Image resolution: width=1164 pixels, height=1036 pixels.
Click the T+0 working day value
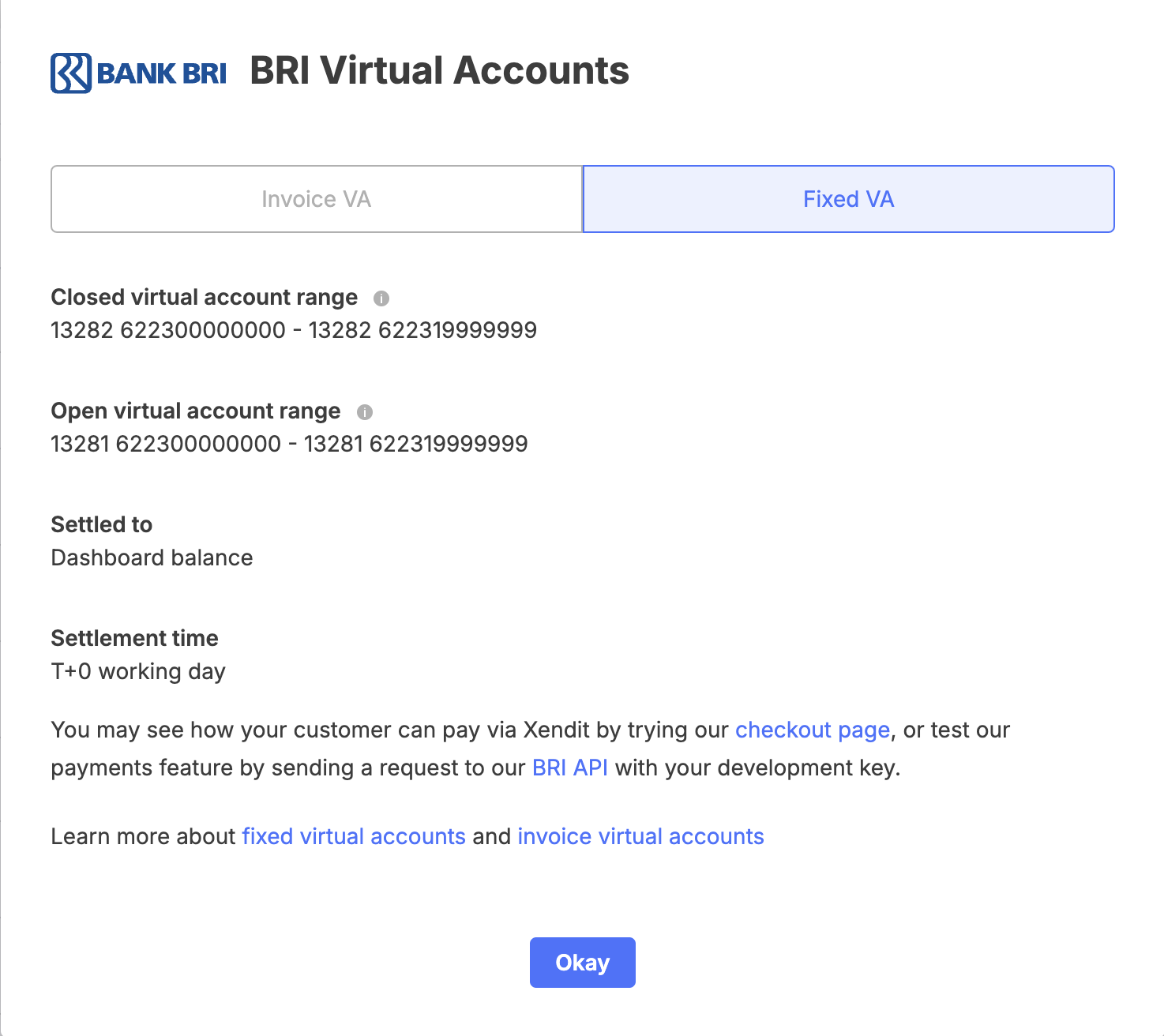pyautogui.click(x=138, y=672)
